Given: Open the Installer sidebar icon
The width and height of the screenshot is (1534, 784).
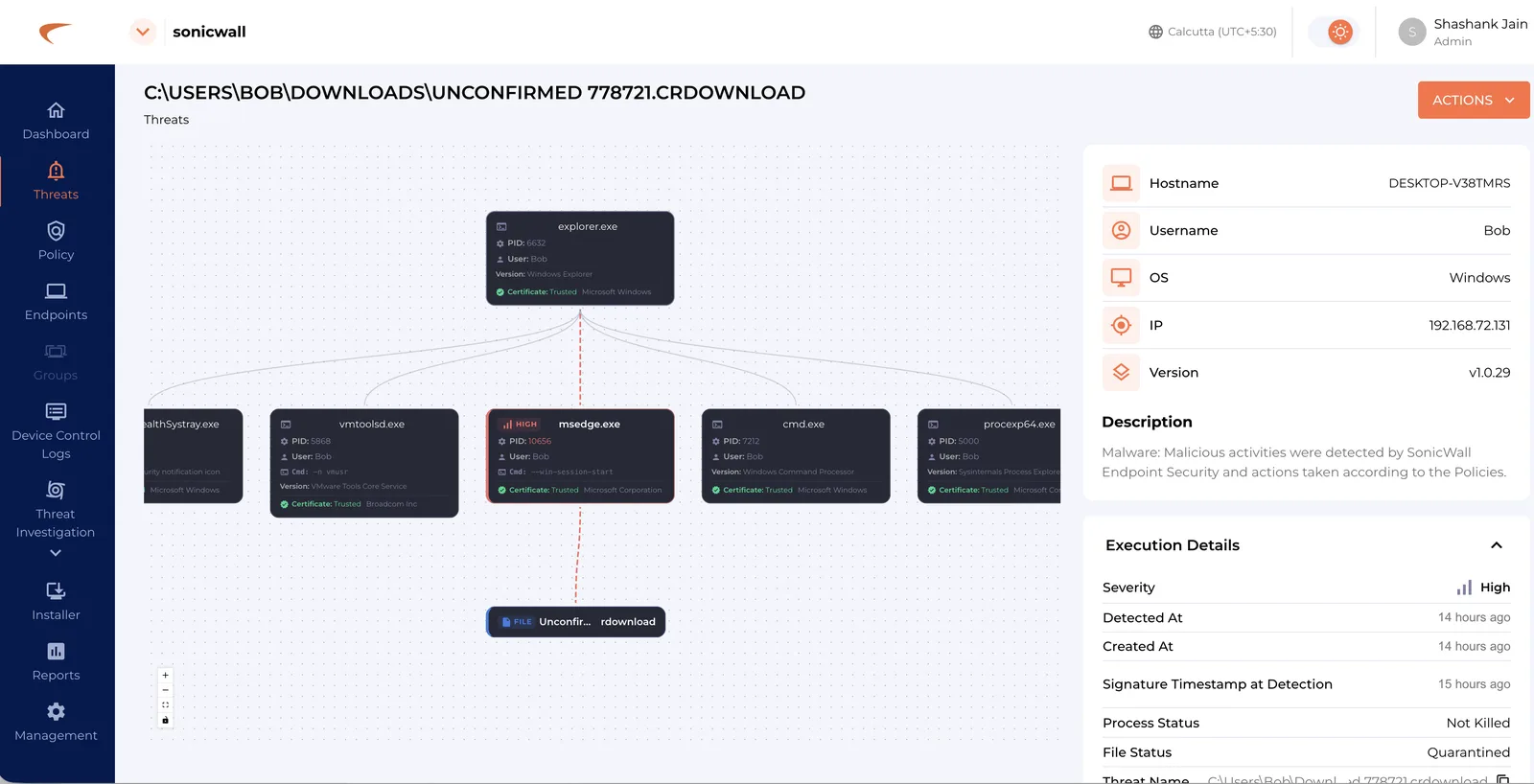Looking at the screenshot, I should [56, 590].
